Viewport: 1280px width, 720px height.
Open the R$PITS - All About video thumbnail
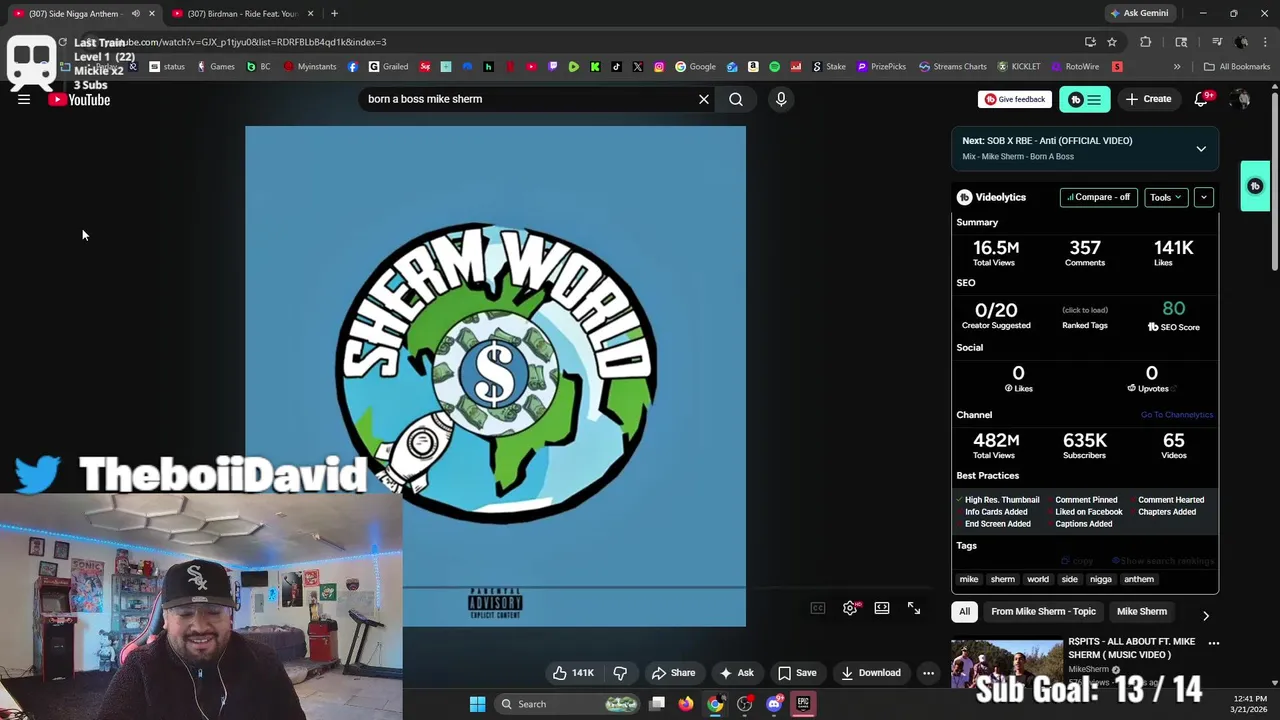coord(1007,663)
